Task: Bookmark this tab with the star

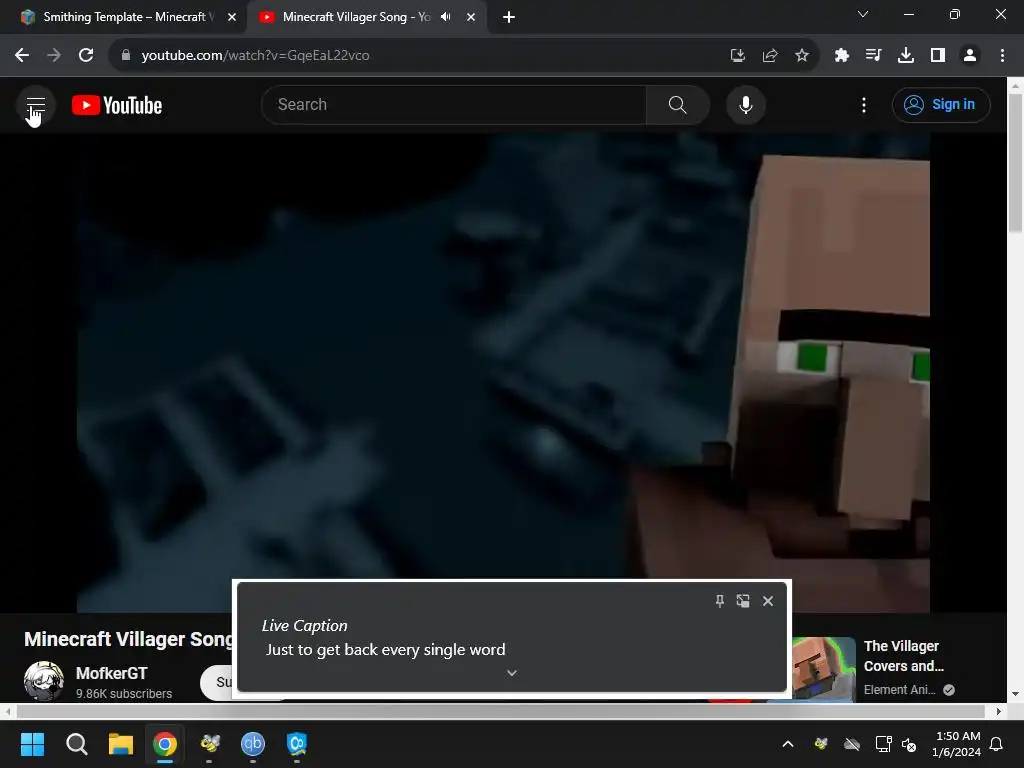Action: tap(802, 56)
